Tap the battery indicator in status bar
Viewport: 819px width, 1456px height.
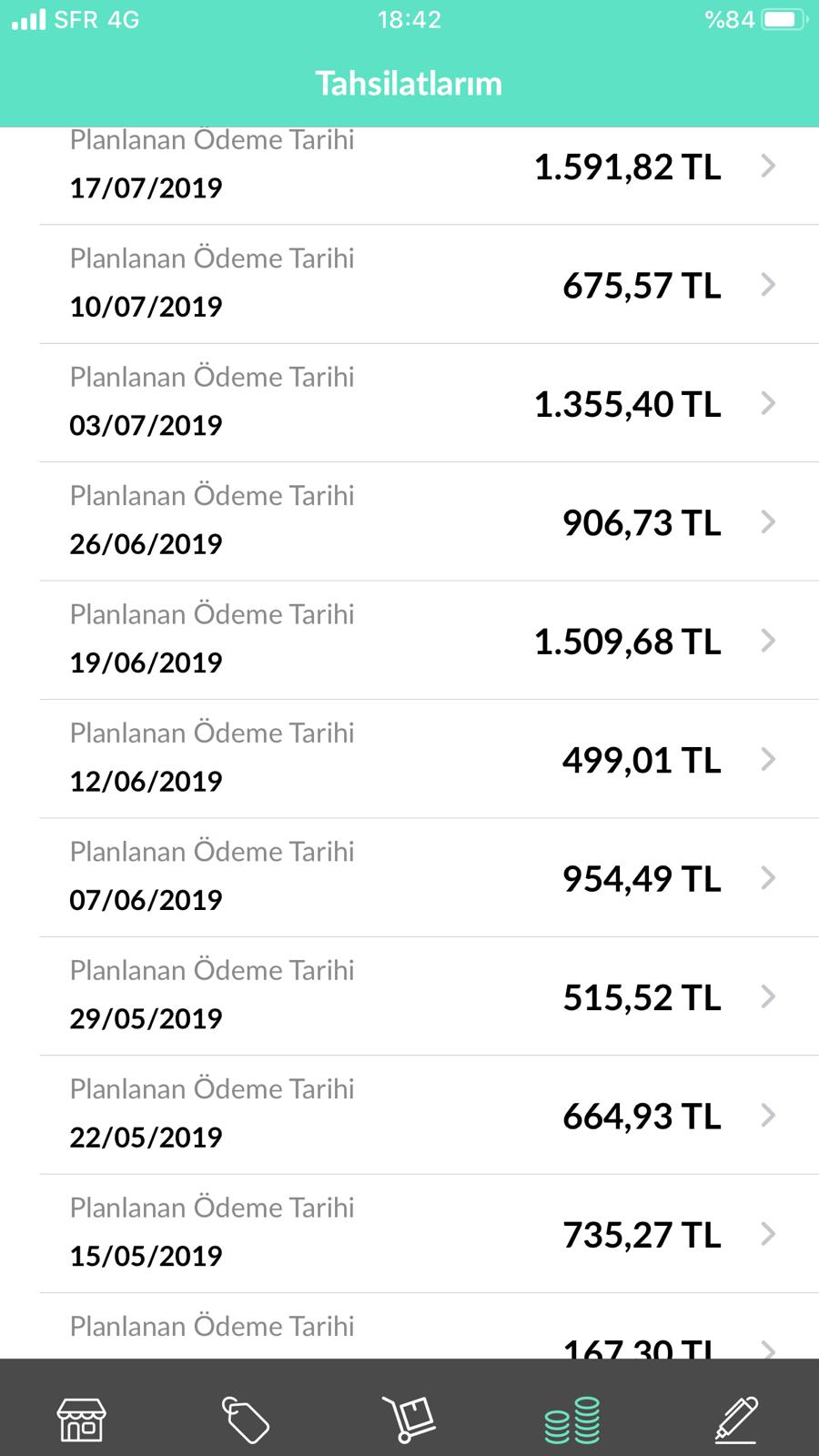[785, 20]
